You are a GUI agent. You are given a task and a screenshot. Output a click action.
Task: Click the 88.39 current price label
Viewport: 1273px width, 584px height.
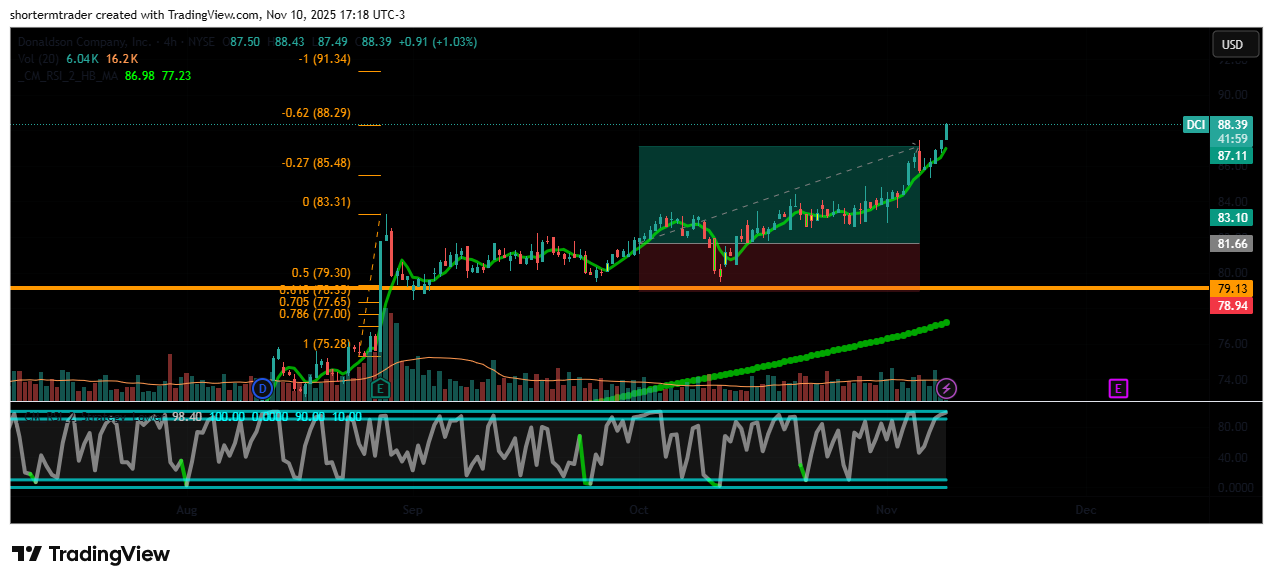1230,125
